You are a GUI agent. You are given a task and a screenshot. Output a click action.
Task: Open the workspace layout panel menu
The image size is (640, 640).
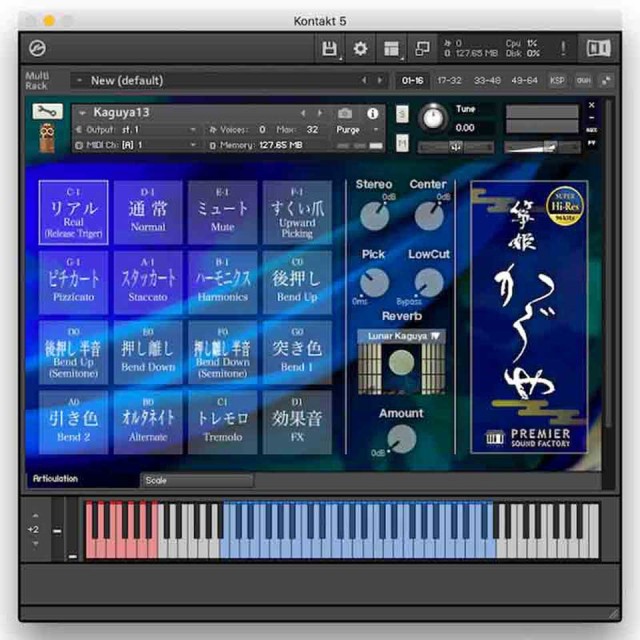click(391, 49)
